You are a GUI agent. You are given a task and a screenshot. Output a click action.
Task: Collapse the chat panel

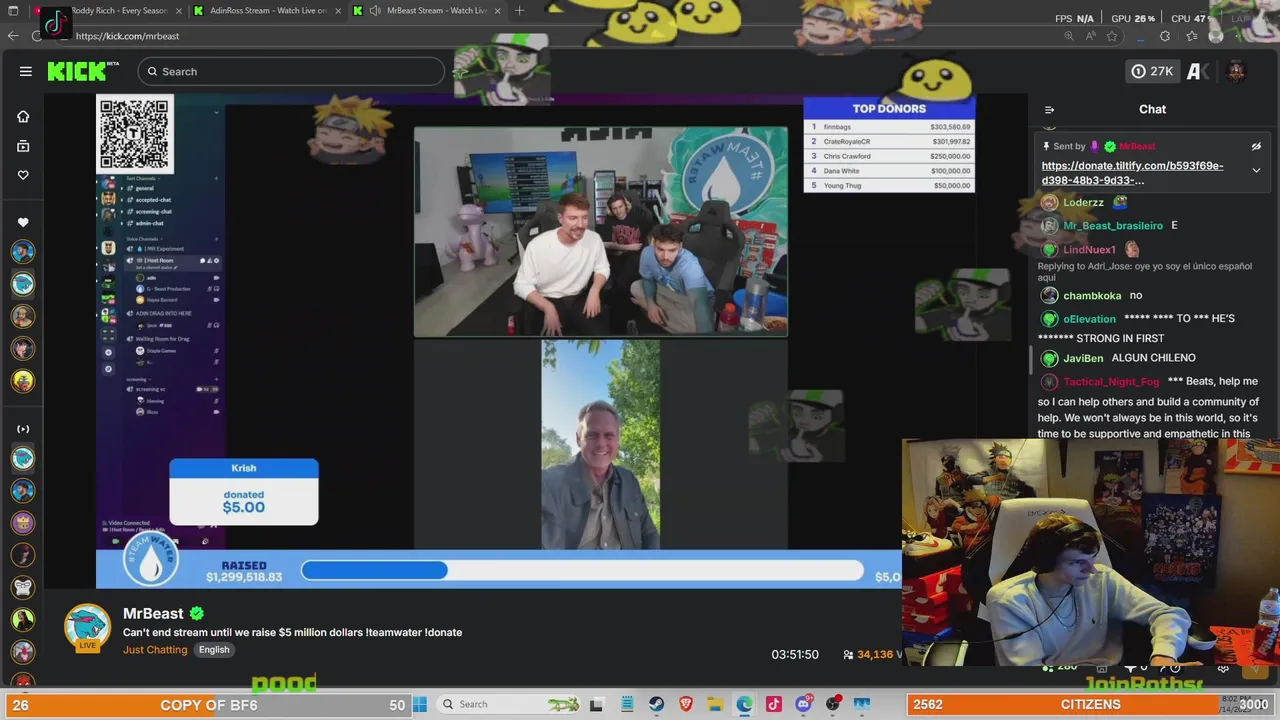point(1049,110)
